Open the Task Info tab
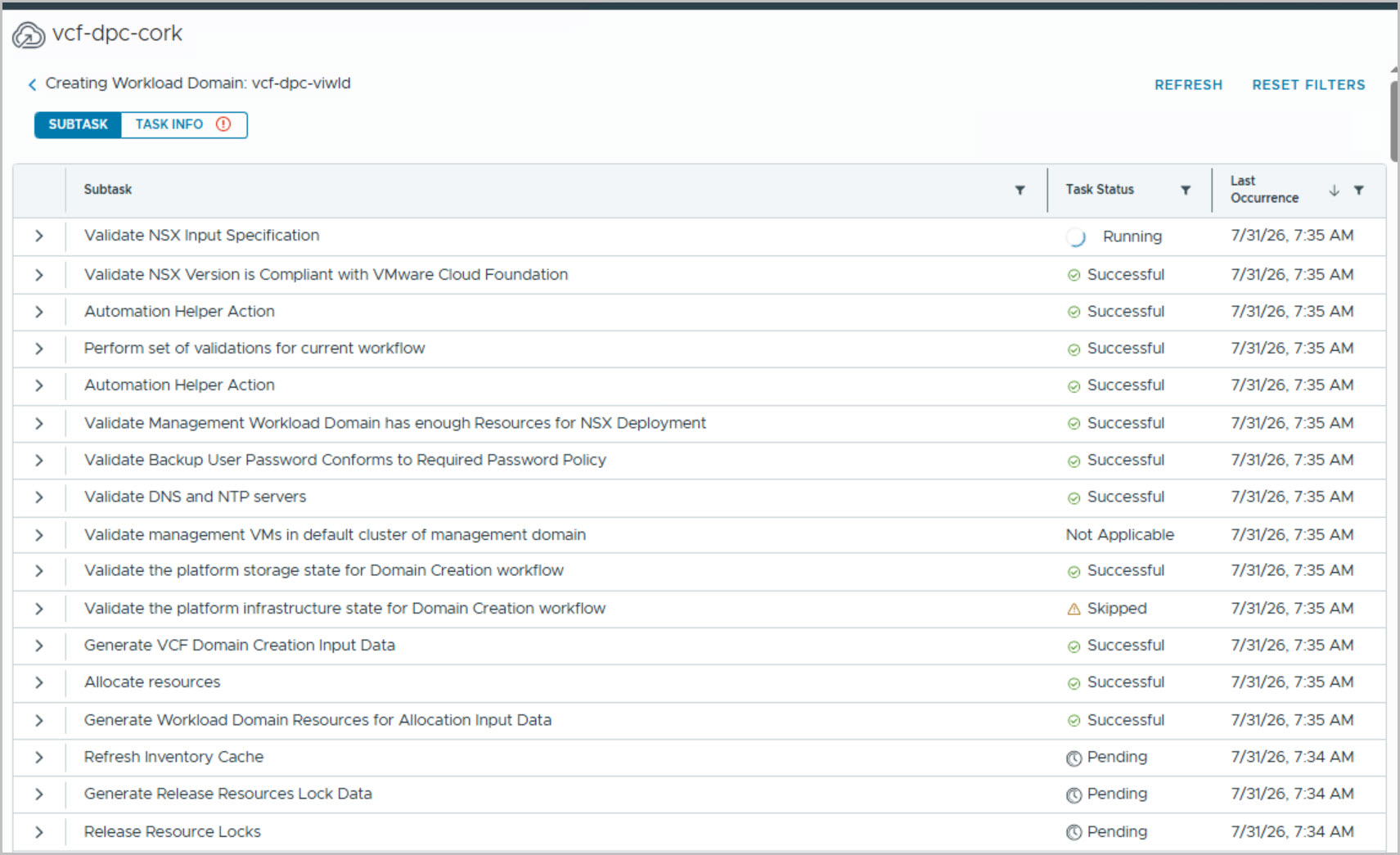The height and width of the screenshot is (855, 1400). click(x=183, y=124)
